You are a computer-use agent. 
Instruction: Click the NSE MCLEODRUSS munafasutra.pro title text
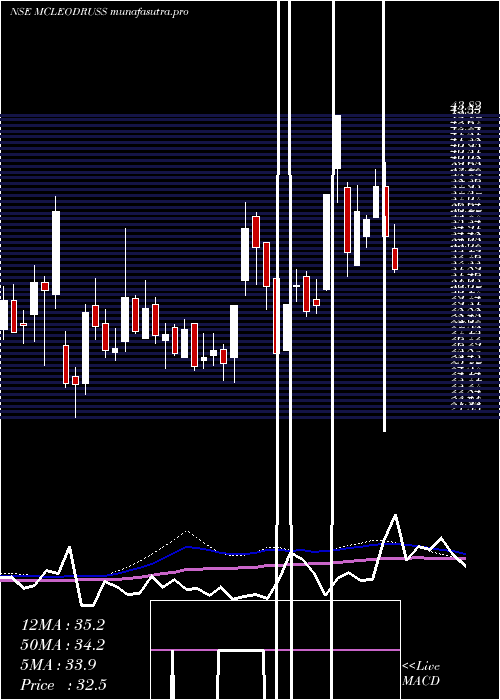pyautogui.click(x=99, y=12)
